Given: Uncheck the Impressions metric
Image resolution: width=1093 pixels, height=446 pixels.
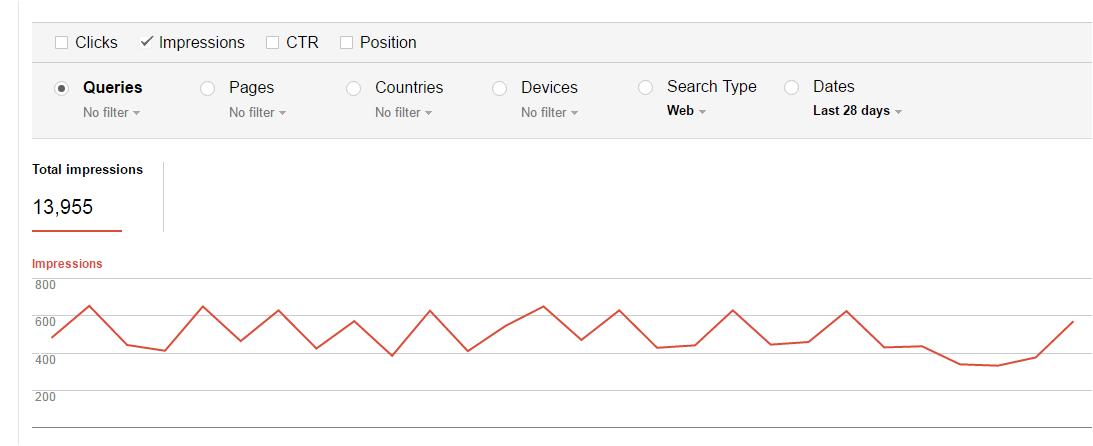Looking at the screenshot, I should [x=147, y=42].
